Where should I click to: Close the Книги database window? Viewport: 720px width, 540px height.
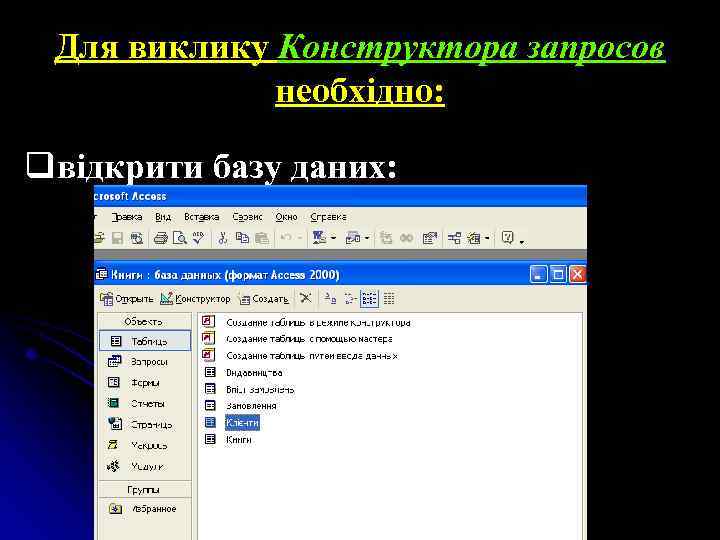(x=578, y=275)
